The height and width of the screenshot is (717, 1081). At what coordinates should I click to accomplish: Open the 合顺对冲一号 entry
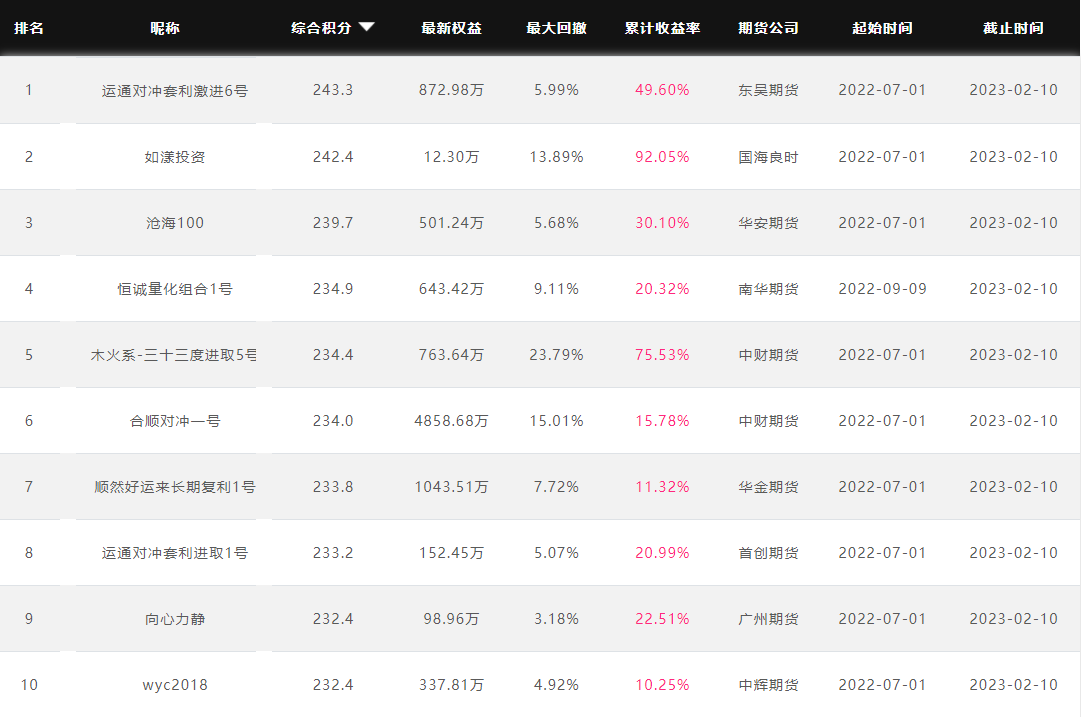(x=175, y=421)
